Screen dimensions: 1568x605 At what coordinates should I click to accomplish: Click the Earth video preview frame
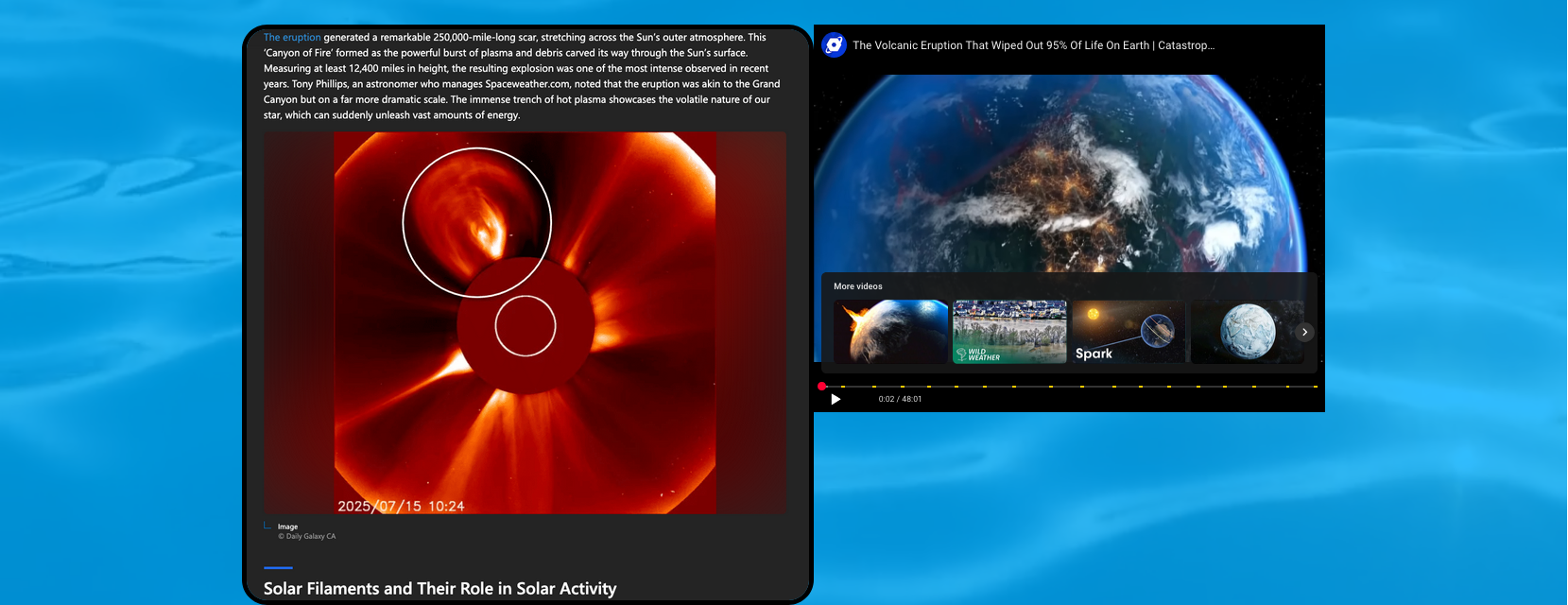pyautogui.click(x=1068, y=170)
